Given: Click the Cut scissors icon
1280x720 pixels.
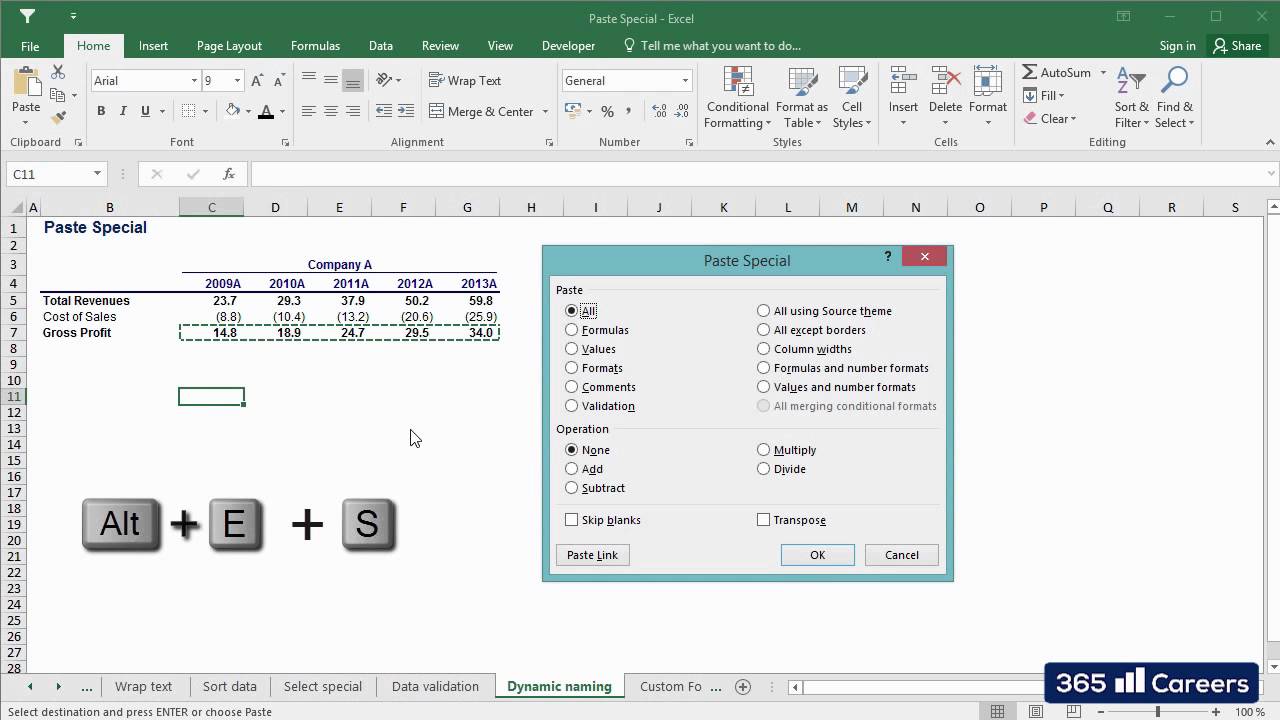Looking at the screenshot, I should (58, 73).
